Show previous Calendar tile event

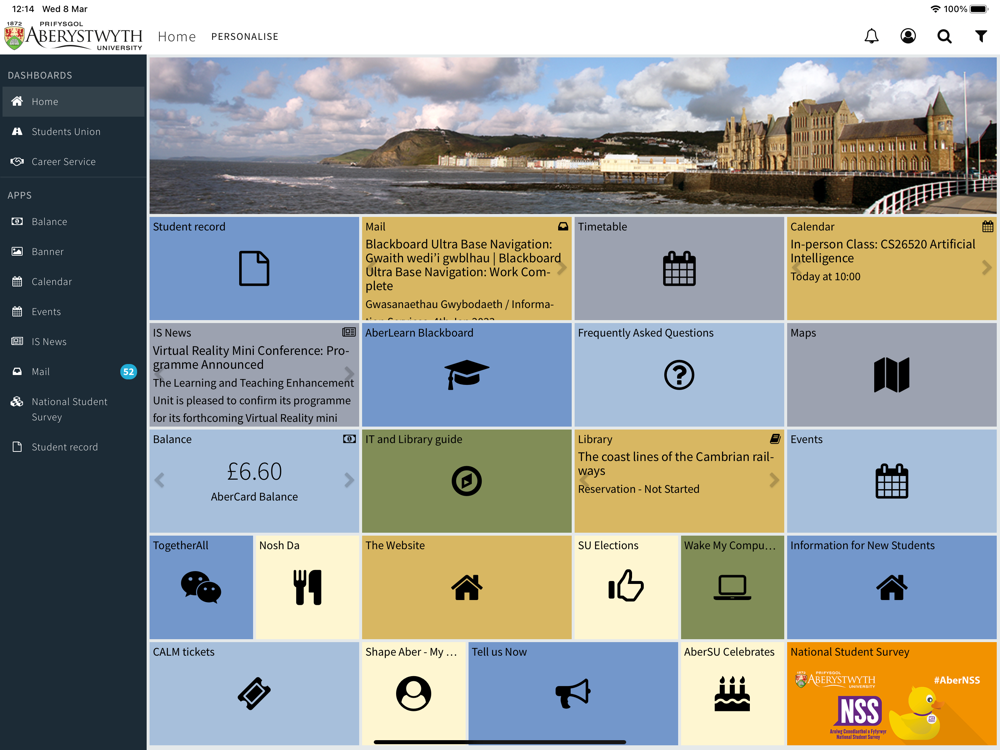pos(797,268)
